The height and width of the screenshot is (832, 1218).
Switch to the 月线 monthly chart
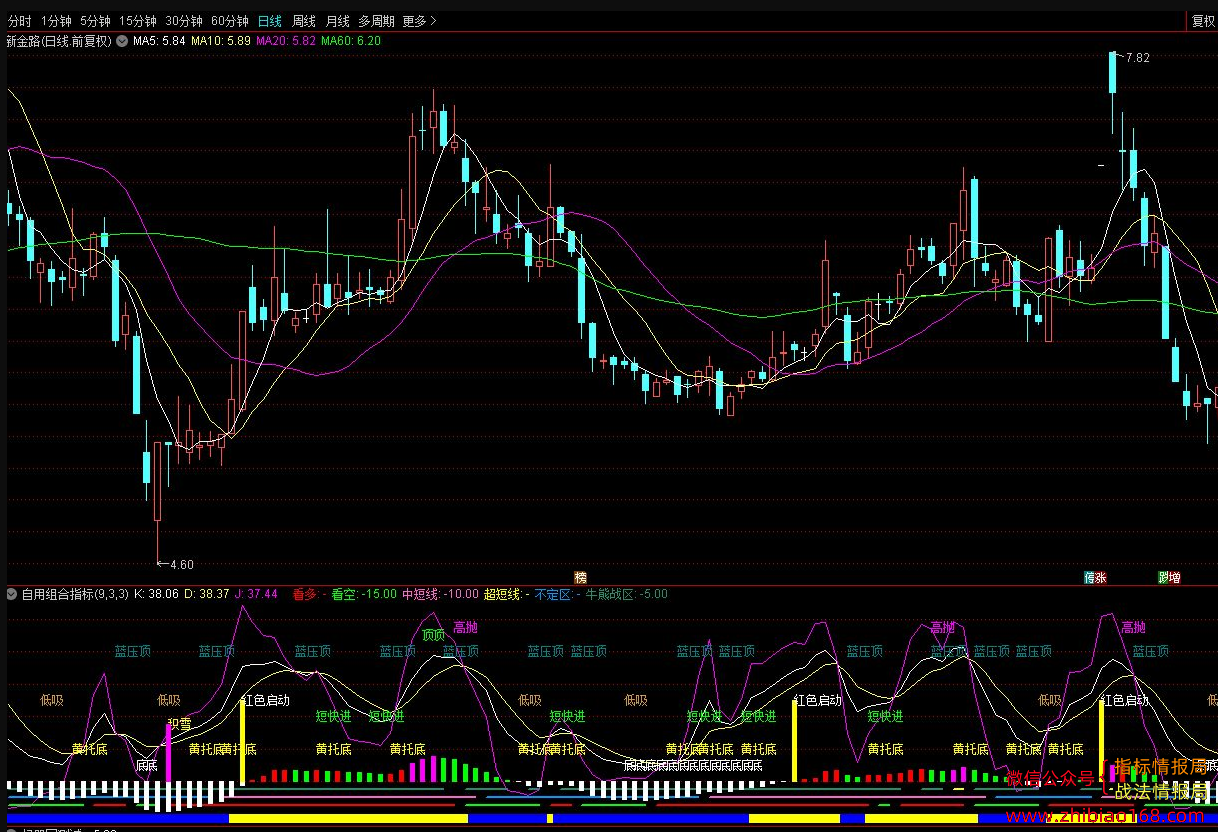point(338,21)
